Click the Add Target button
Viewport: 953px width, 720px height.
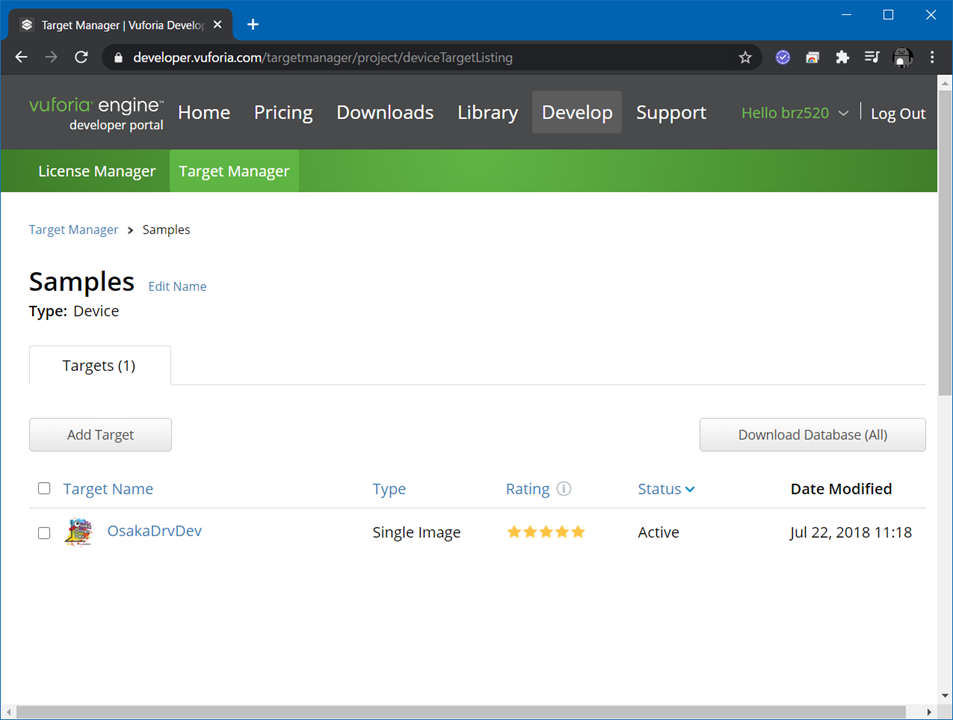(x=100, y=434)
